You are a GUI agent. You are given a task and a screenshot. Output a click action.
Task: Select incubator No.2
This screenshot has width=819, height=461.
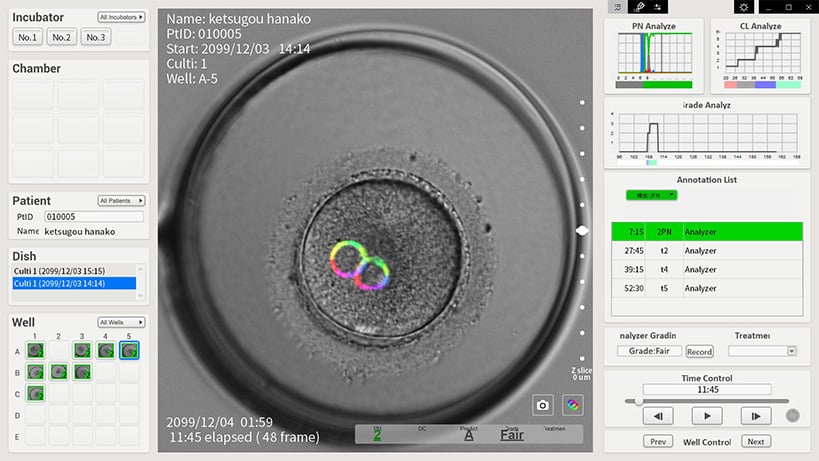(x=62, y=37)
